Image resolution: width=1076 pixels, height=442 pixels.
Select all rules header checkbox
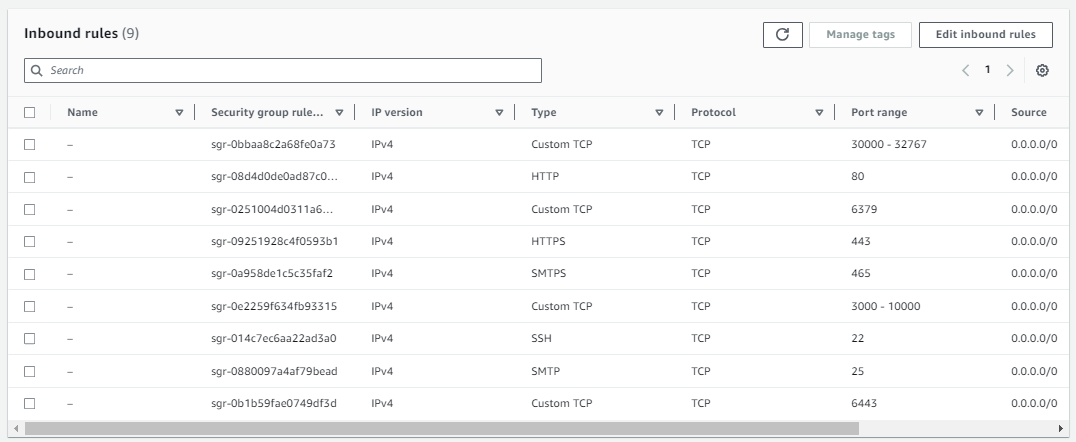(30, 113)
